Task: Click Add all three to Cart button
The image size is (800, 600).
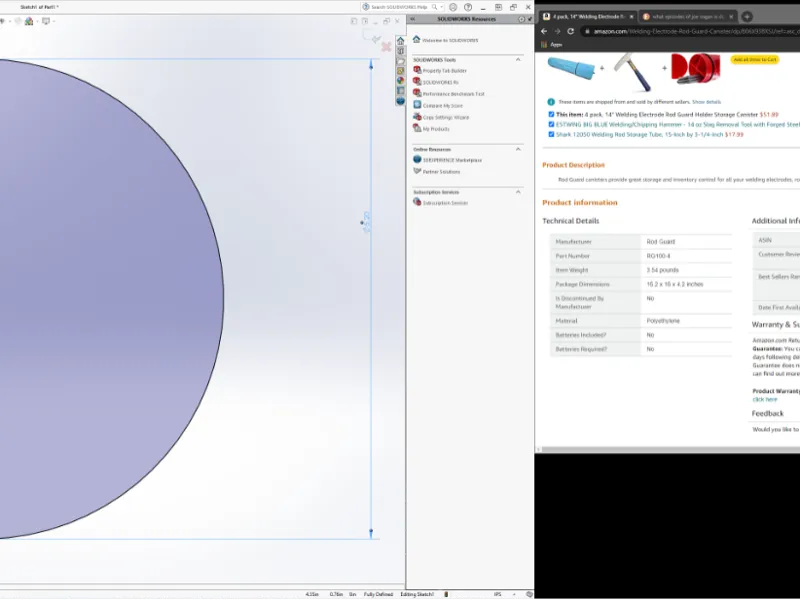Action: [755, 60]
